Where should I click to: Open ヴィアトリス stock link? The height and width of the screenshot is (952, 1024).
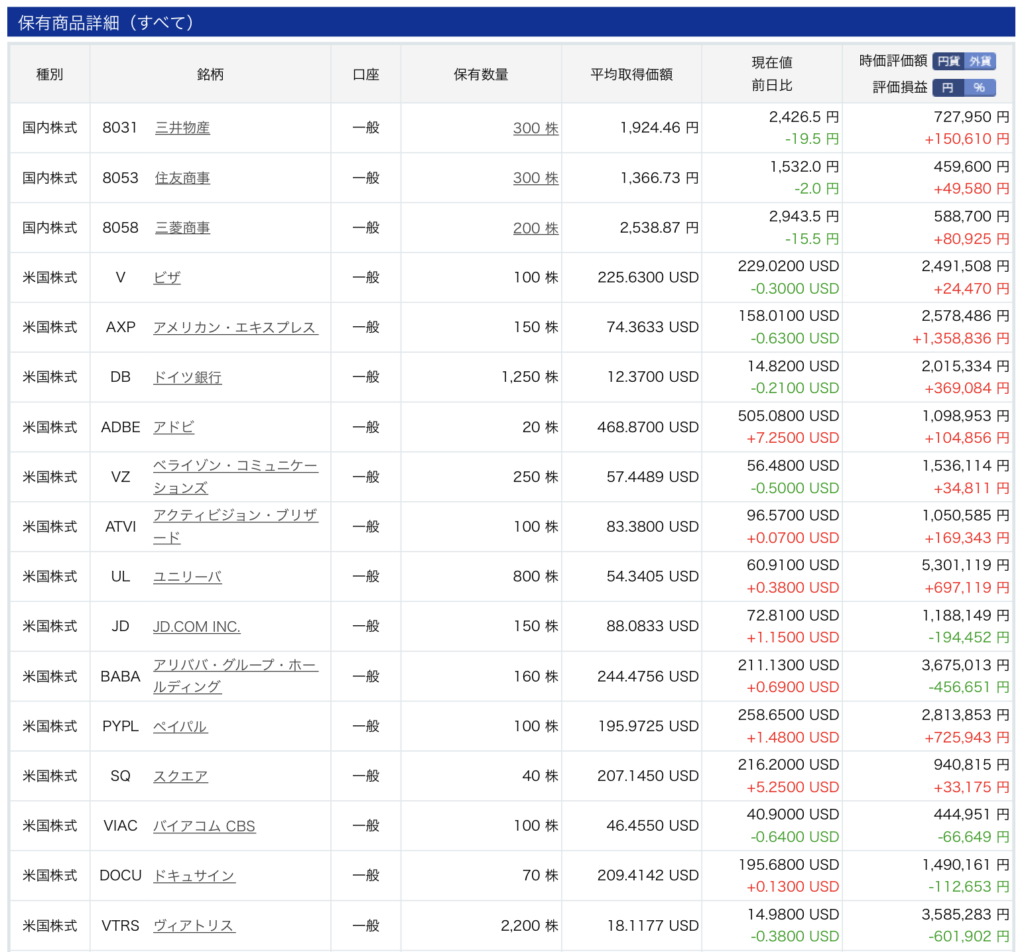click(x=194, y=925)
